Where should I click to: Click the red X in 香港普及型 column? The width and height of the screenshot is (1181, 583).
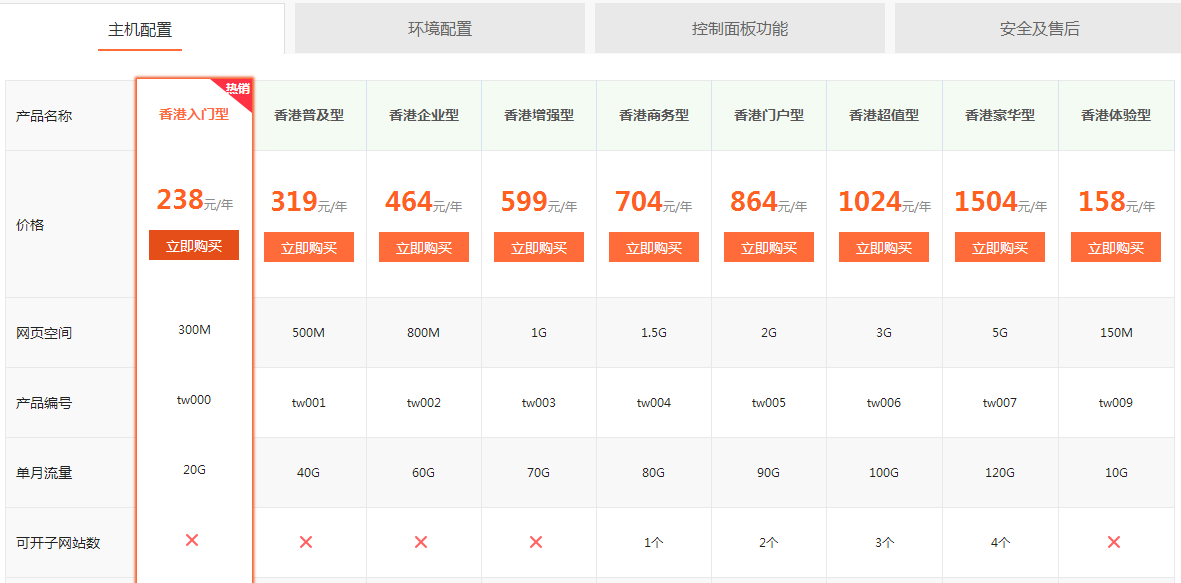306,542
